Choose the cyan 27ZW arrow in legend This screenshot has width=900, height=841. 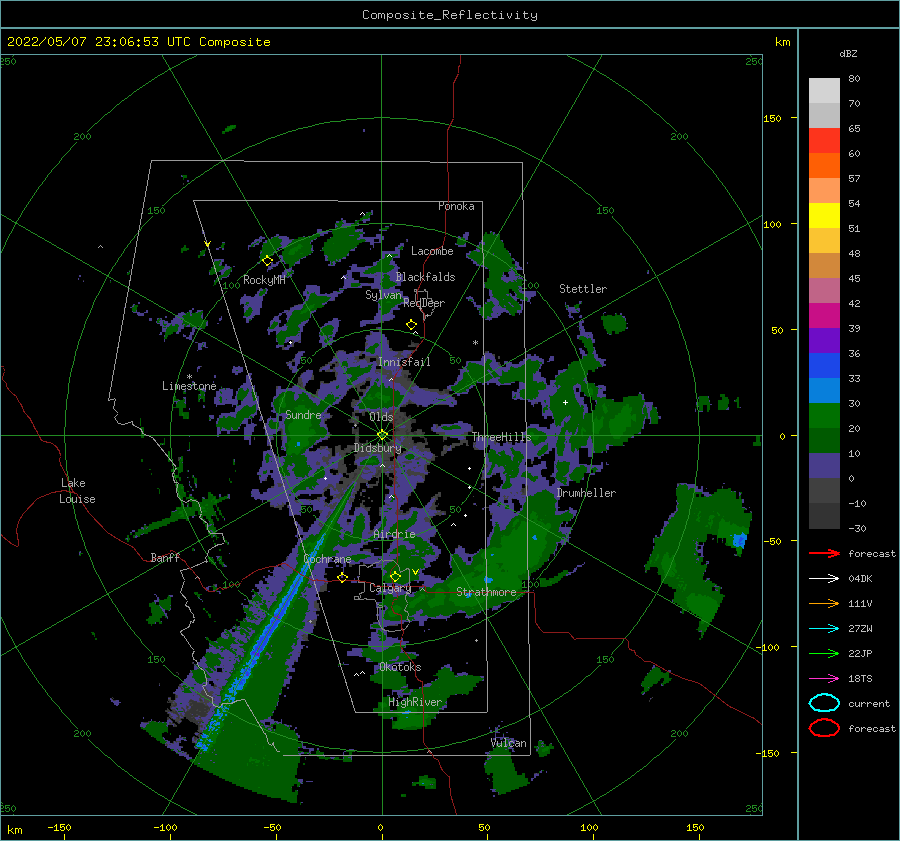pos(824,629)
